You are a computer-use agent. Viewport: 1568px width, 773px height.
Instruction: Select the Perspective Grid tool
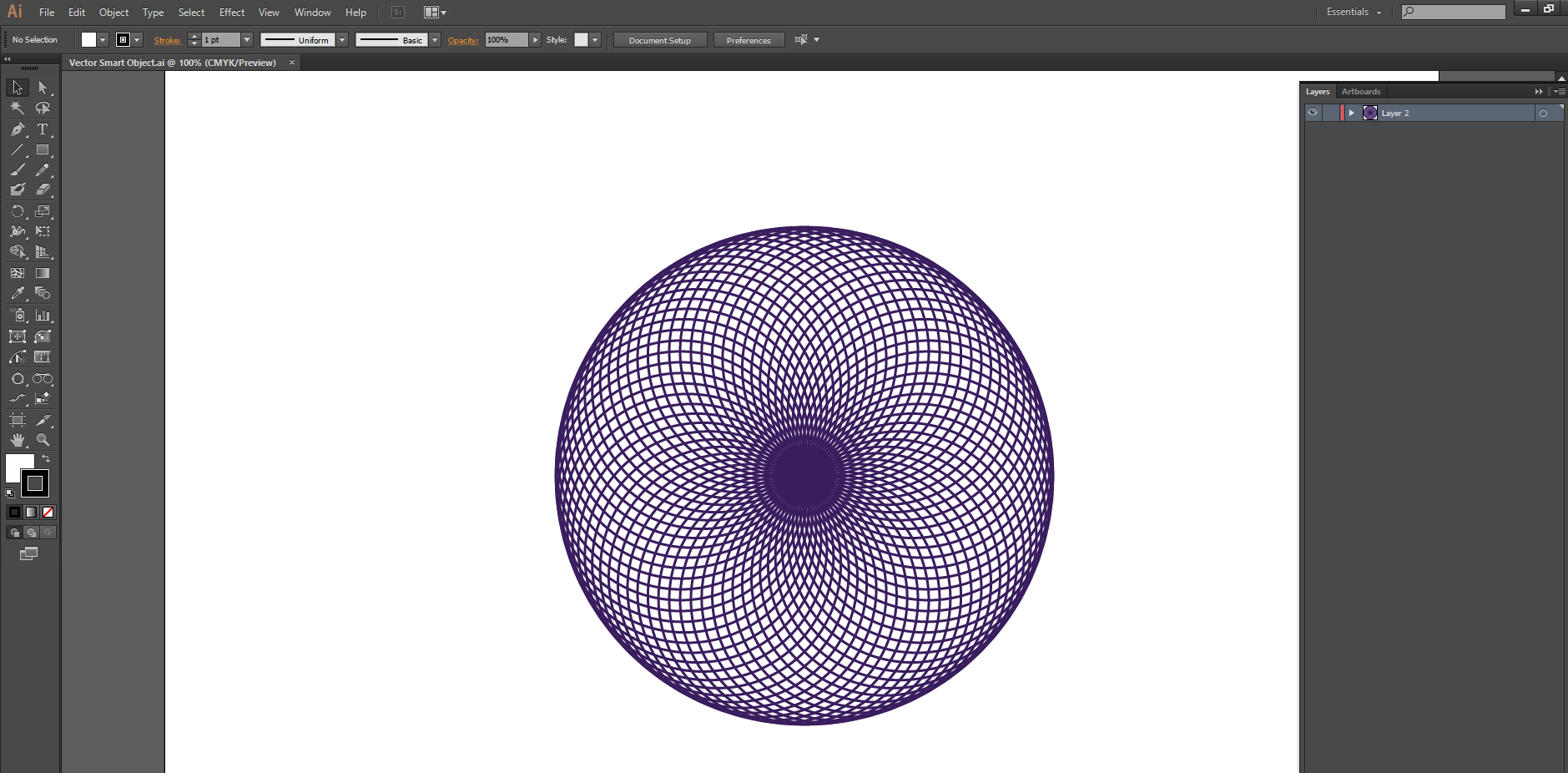click(43, 251)
